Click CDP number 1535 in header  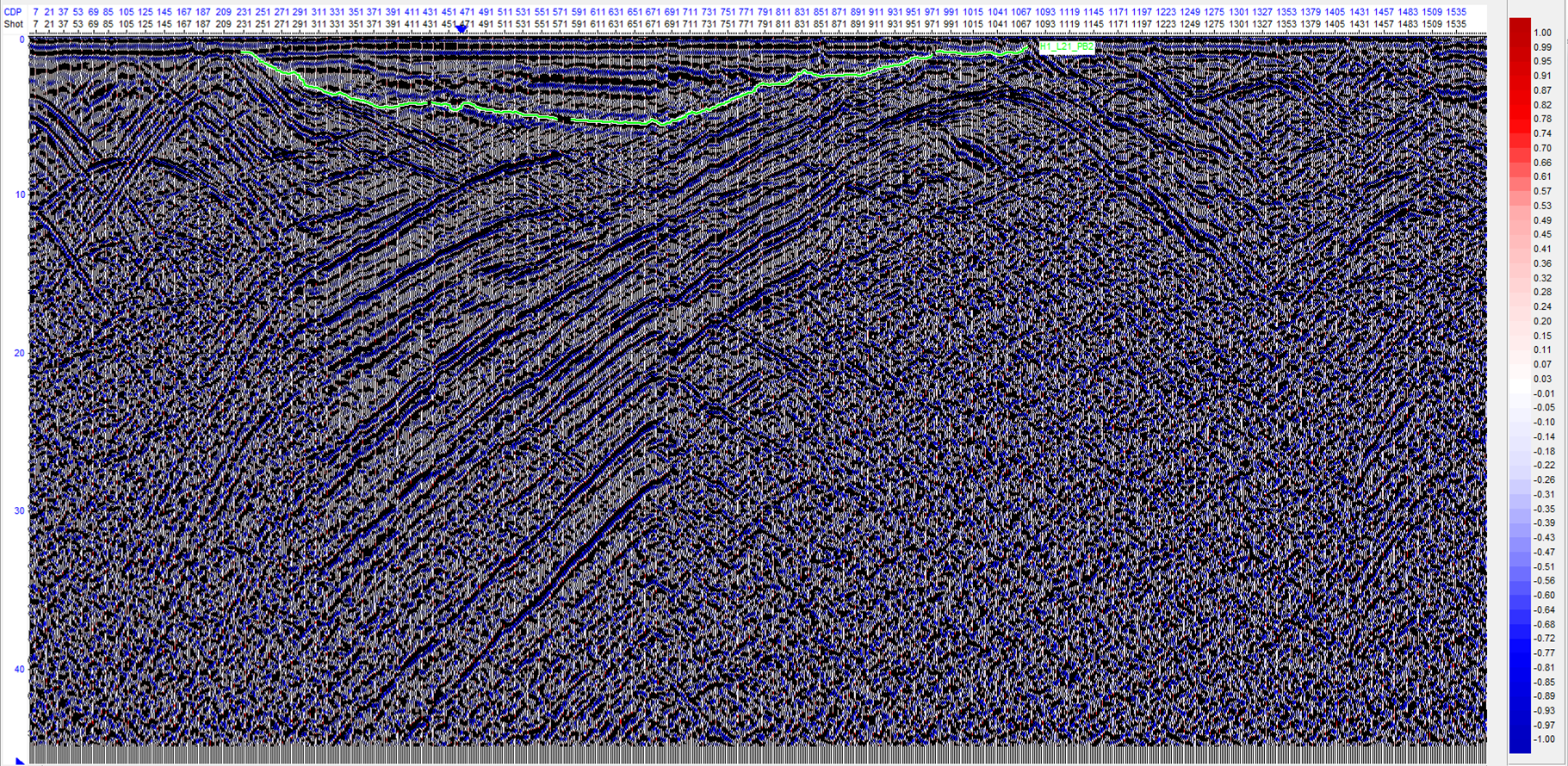(x=1455, y=12)
